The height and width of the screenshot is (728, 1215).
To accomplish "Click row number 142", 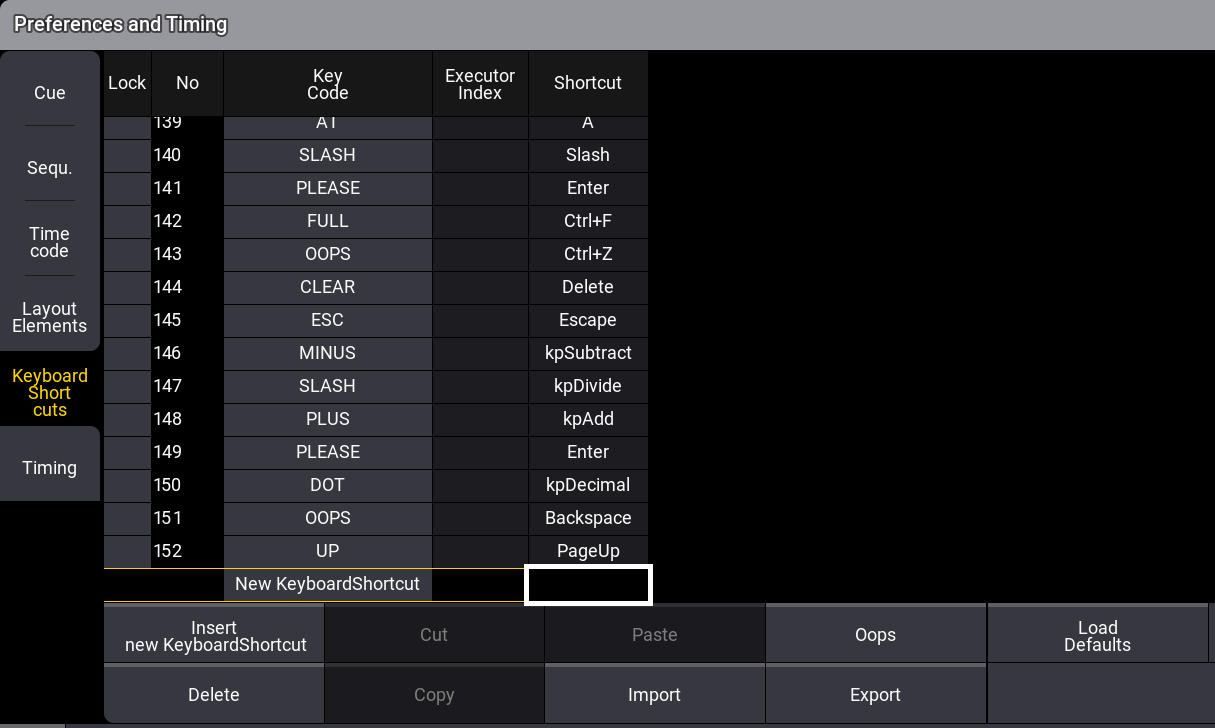I will point(187,221).
